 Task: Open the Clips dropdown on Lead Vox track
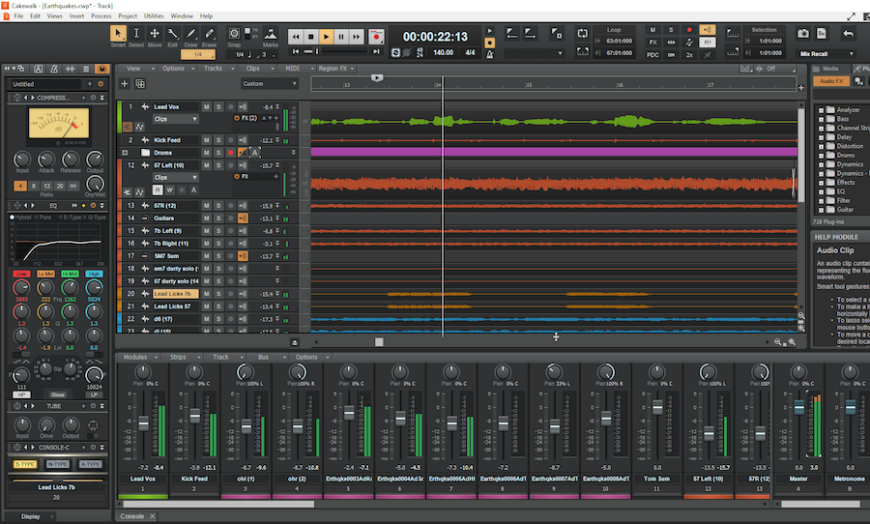click(175, 119)
